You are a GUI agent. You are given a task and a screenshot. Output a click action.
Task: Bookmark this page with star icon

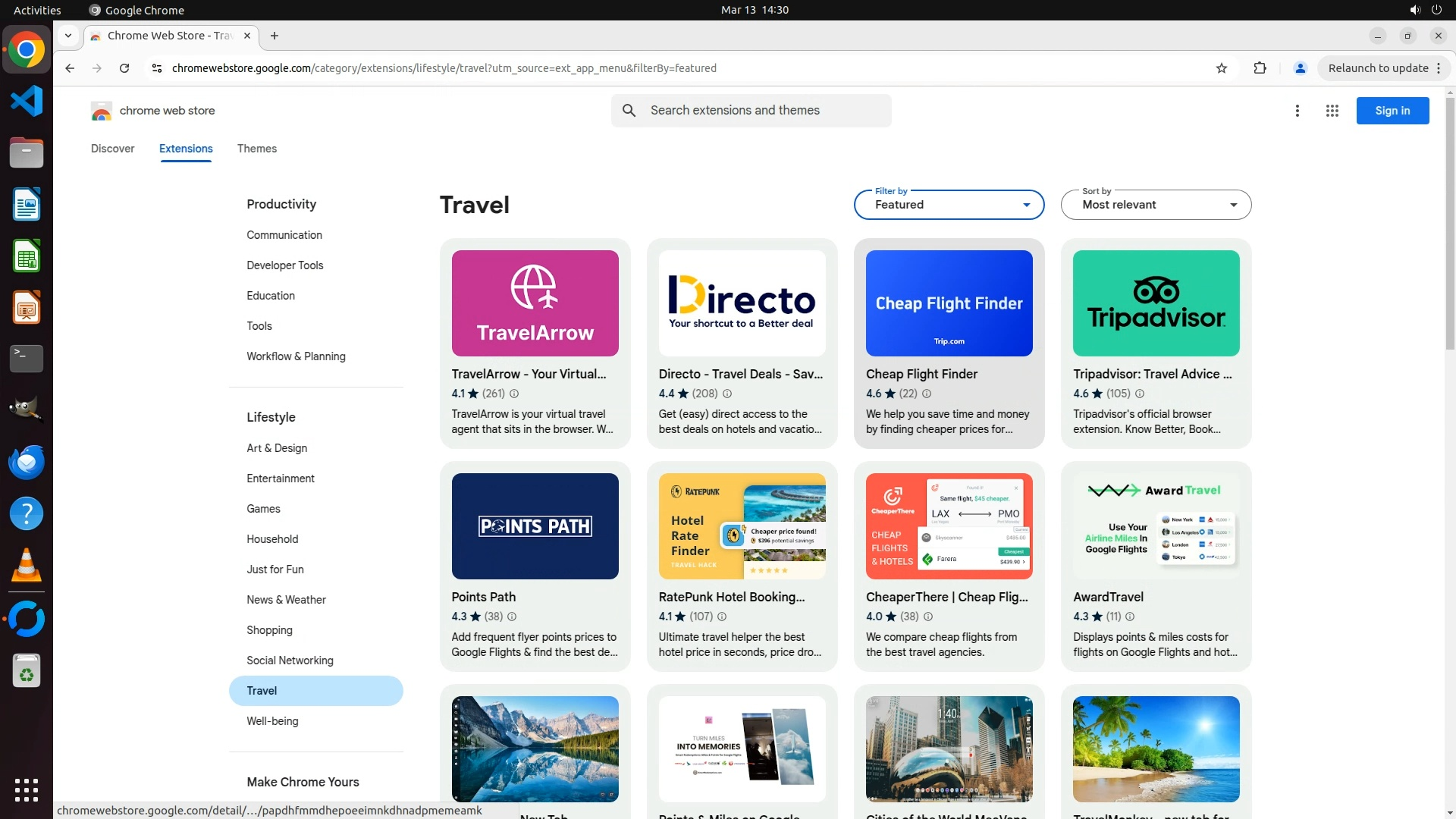pos(1221,68)
